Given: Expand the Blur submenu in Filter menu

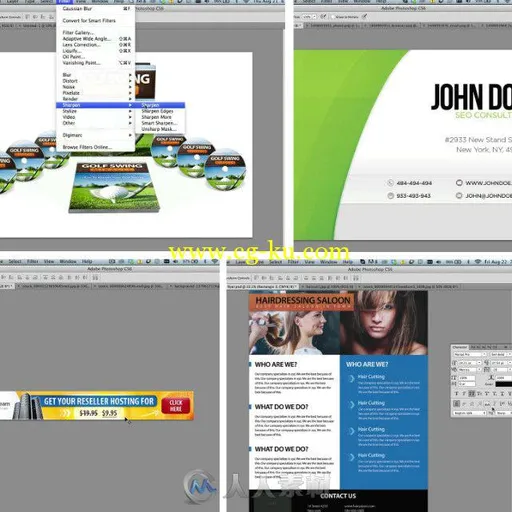Looking at the screenshot, I should pyautogui.click(x=97, y=75).
